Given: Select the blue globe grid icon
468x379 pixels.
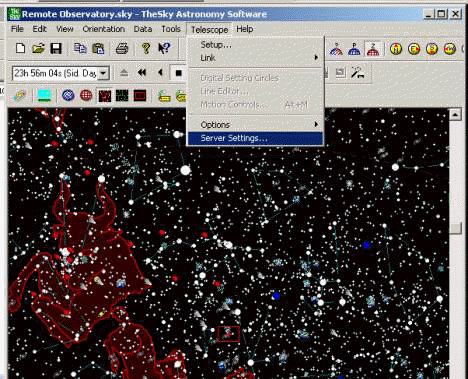Looking at the screenshot, I should (x=68, y=96).
